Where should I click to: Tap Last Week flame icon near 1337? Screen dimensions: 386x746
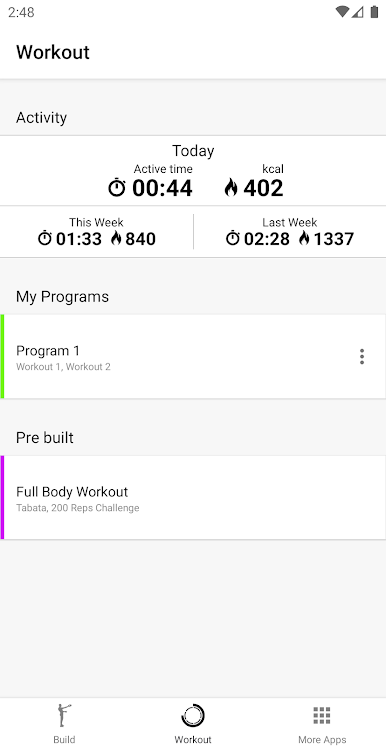pos(304,238)
